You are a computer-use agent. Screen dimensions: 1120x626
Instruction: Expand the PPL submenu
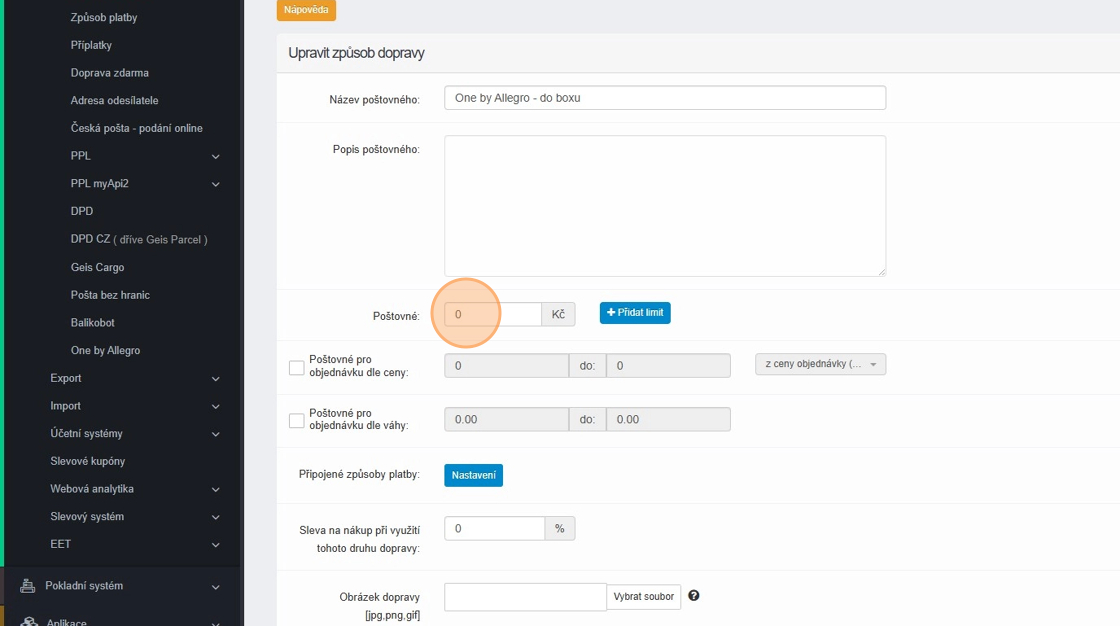coord(215,157)
